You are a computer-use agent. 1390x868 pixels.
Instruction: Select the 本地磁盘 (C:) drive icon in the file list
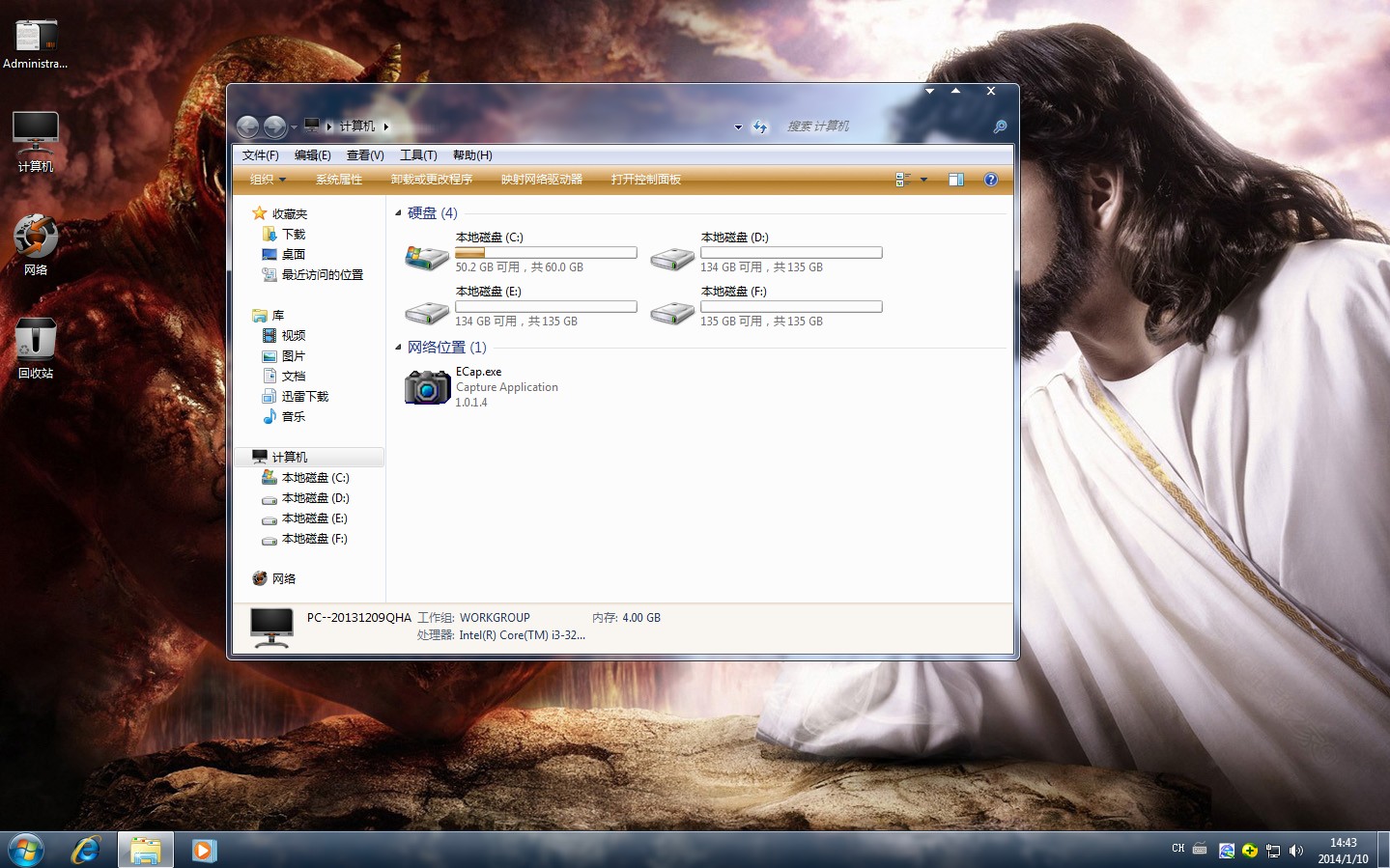(426, 258)
